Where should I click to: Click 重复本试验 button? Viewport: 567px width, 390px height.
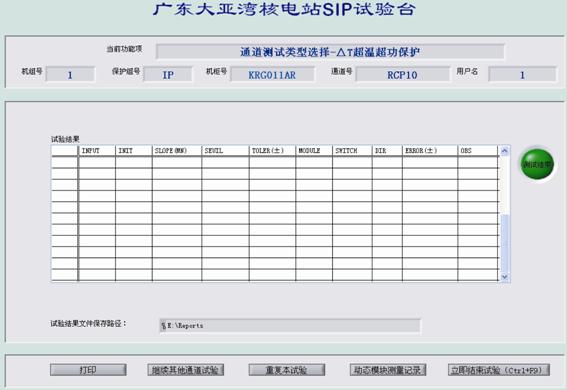point(286,370)
